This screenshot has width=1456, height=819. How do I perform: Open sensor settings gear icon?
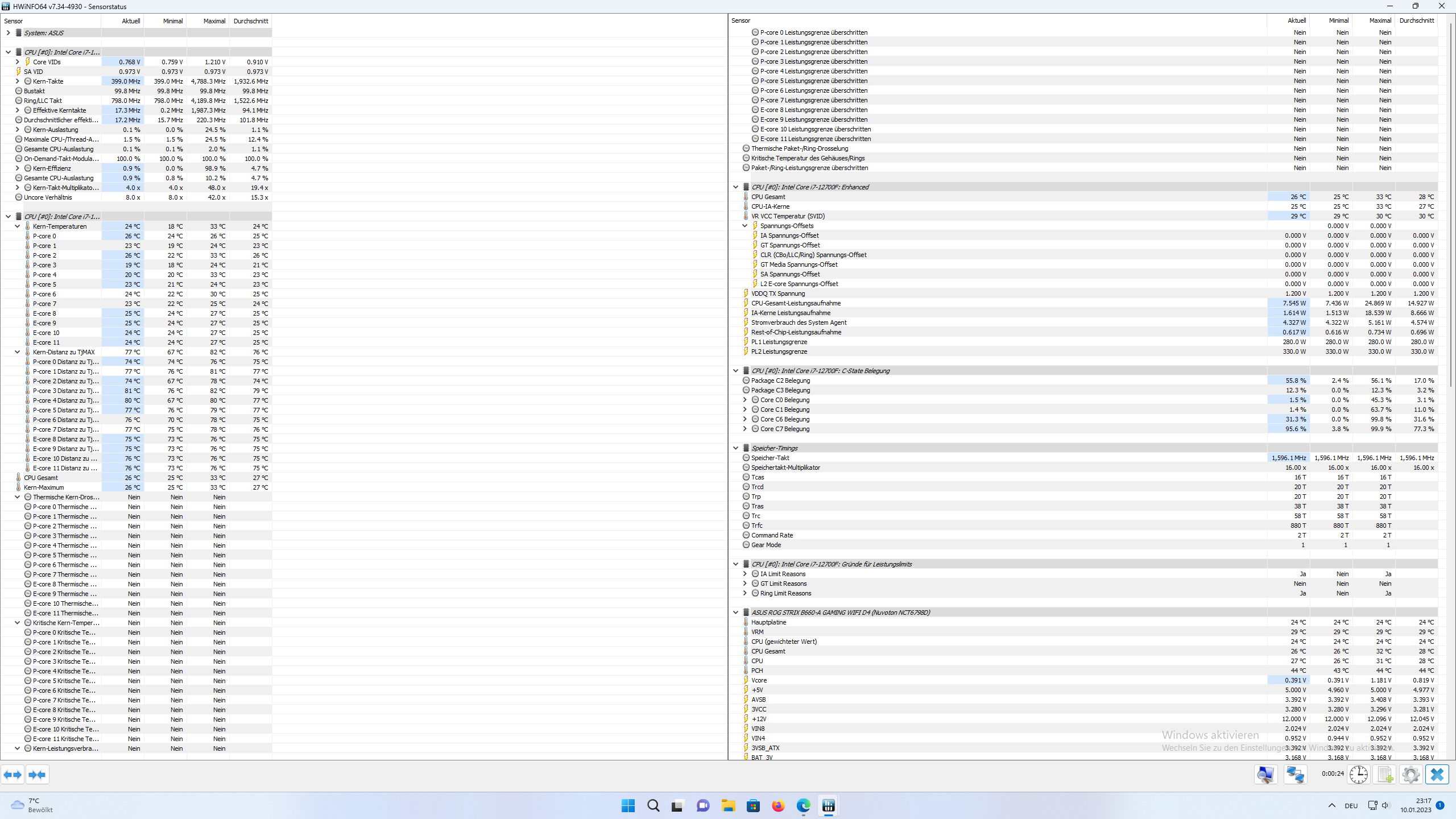tap(1411, 775)
